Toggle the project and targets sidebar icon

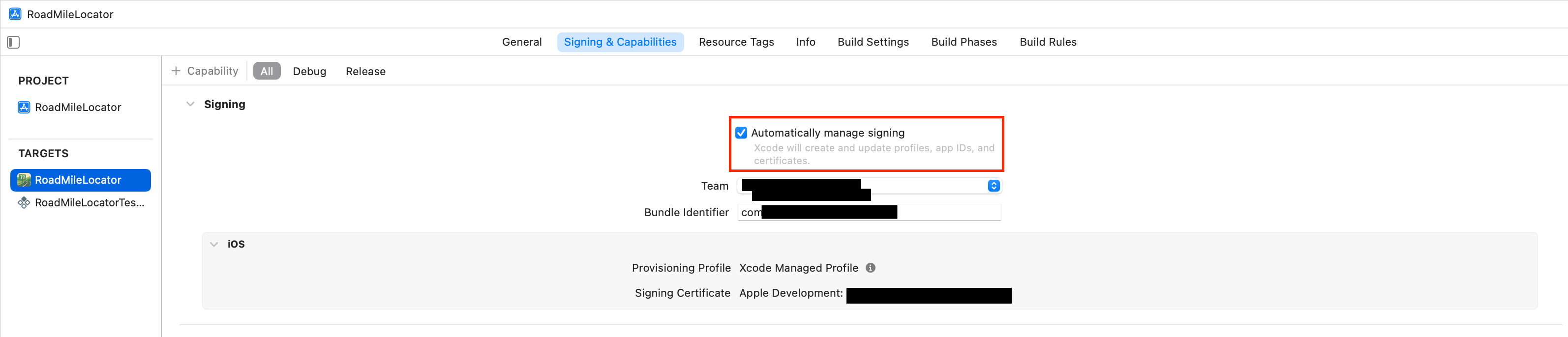(x=13, y=42)
